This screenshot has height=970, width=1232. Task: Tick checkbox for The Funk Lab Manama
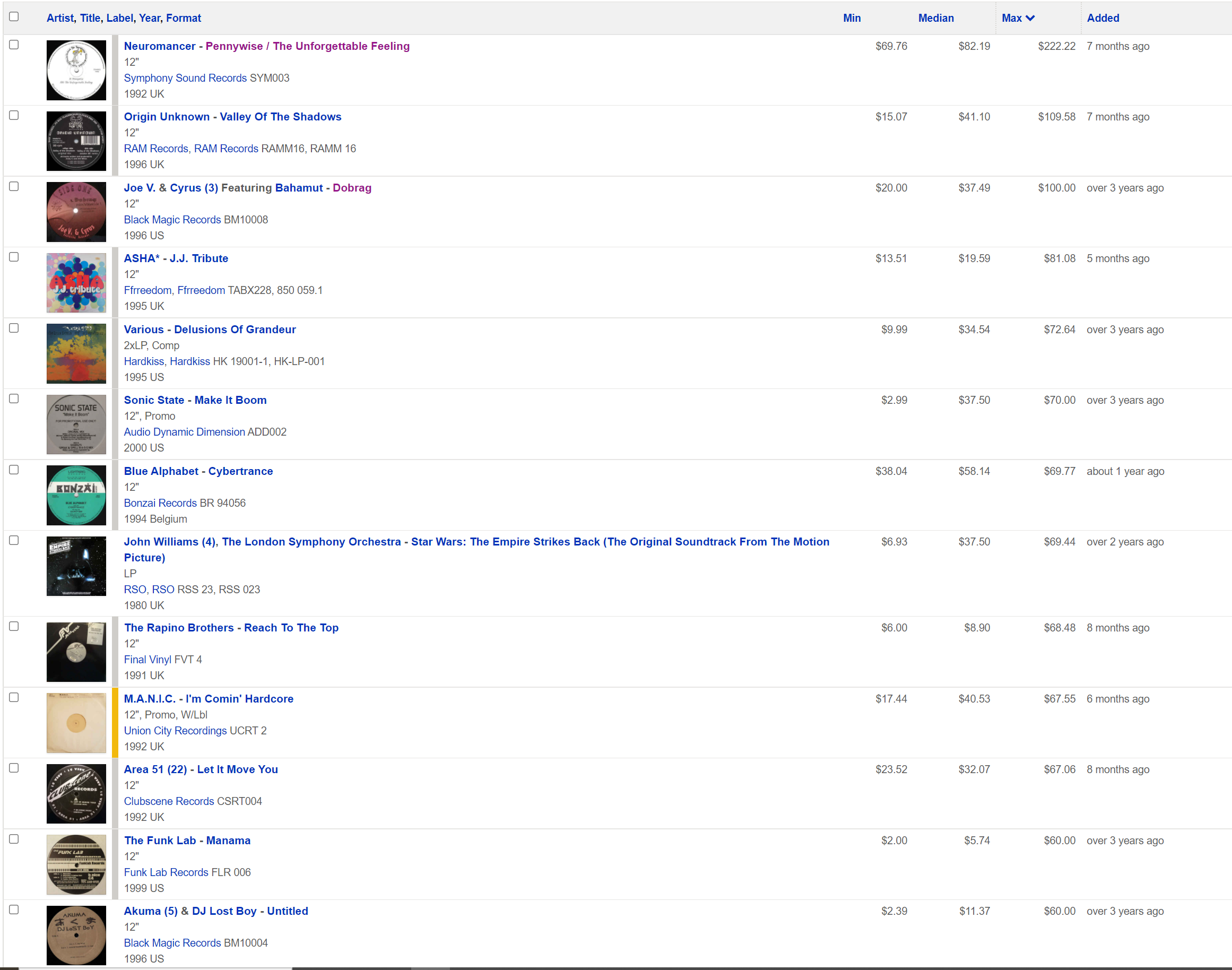click(x=14, y=838)
